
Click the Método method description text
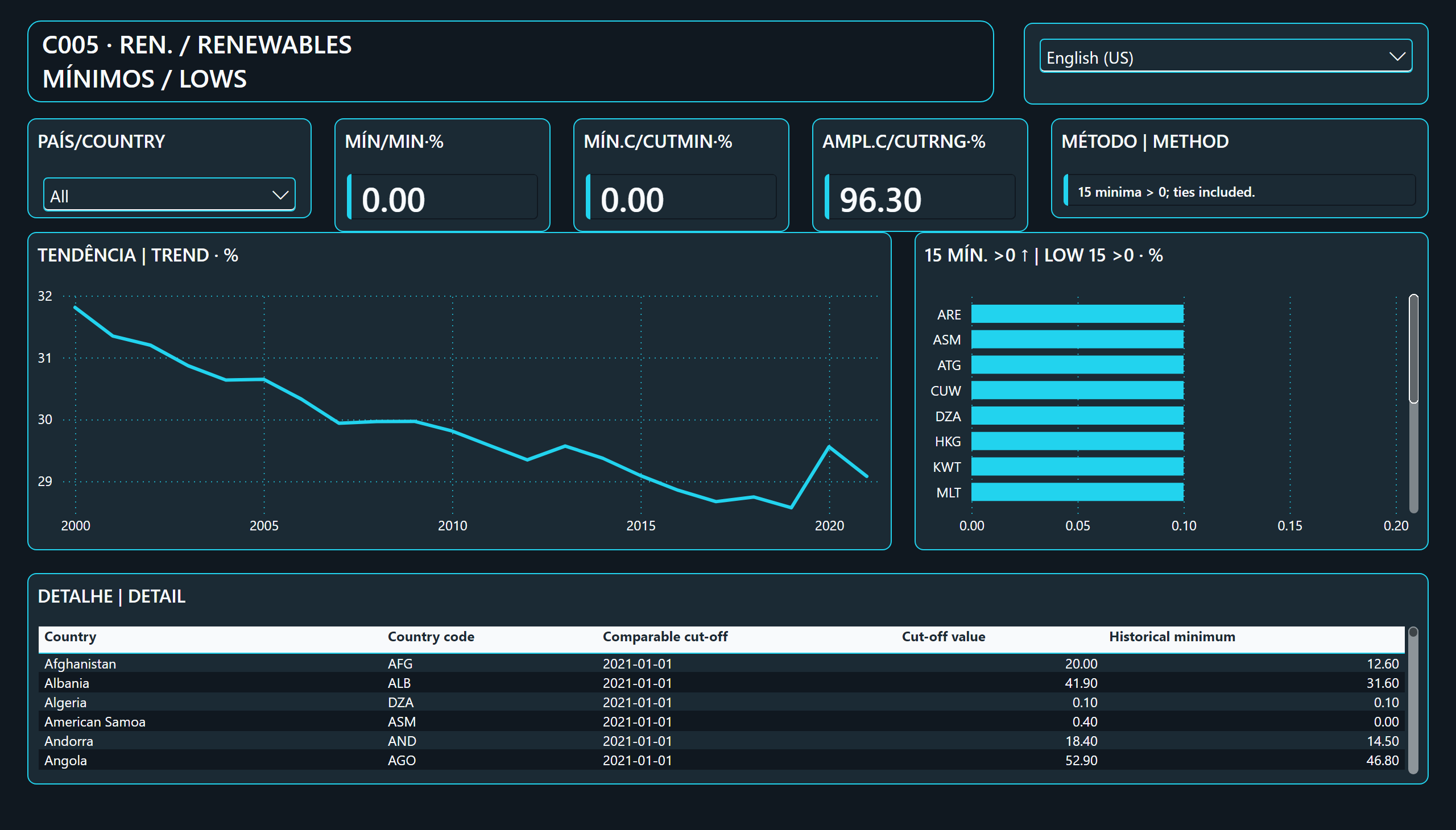tap(1167, 192)
